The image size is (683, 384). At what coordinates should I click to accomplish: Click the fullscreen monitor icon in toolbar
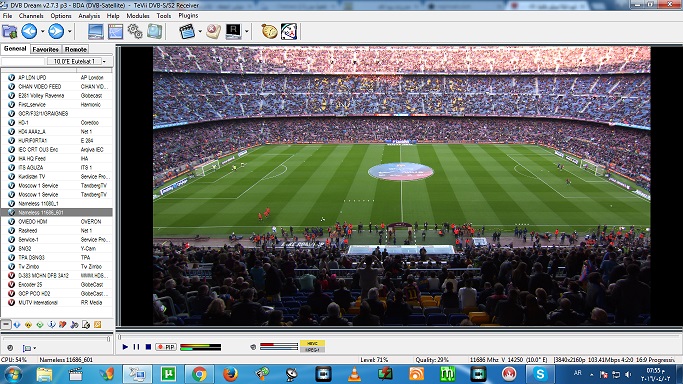click(x=96, y=31)
